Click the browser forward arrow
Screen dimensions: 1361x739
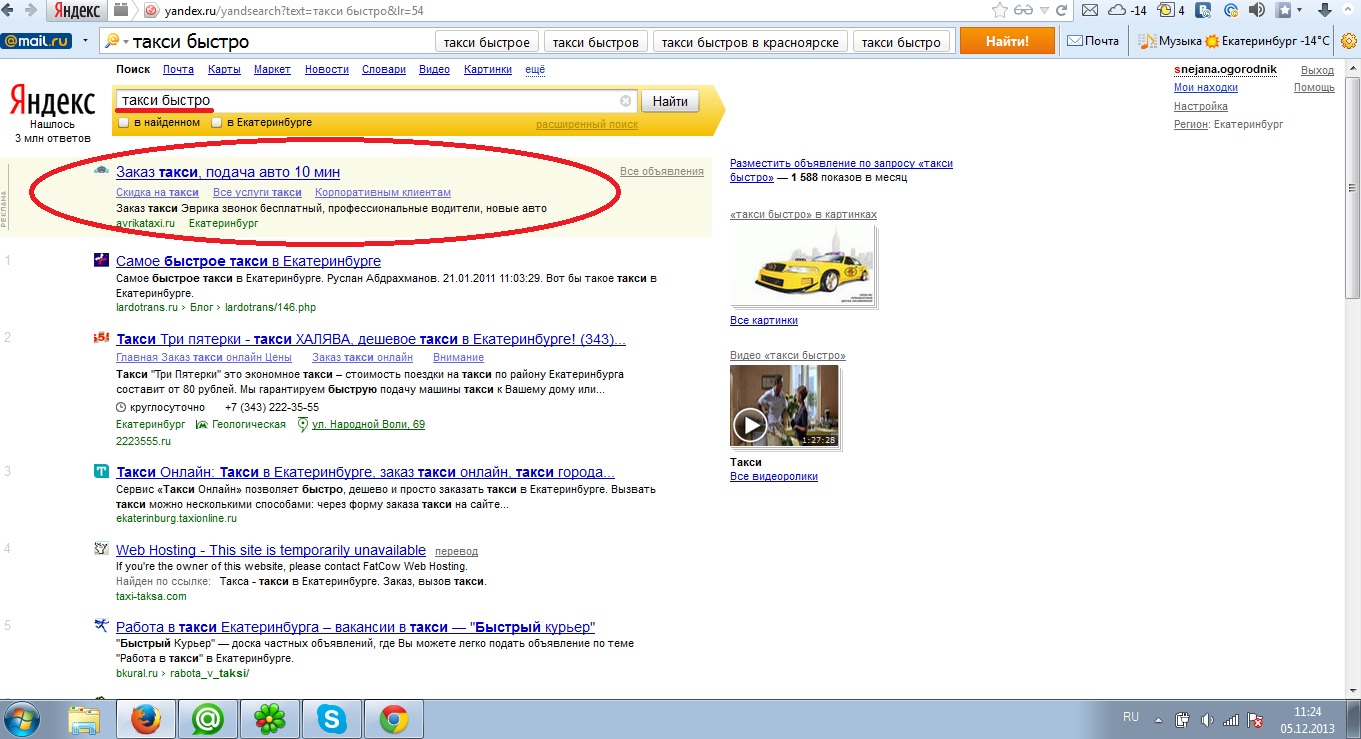(29, 11)
